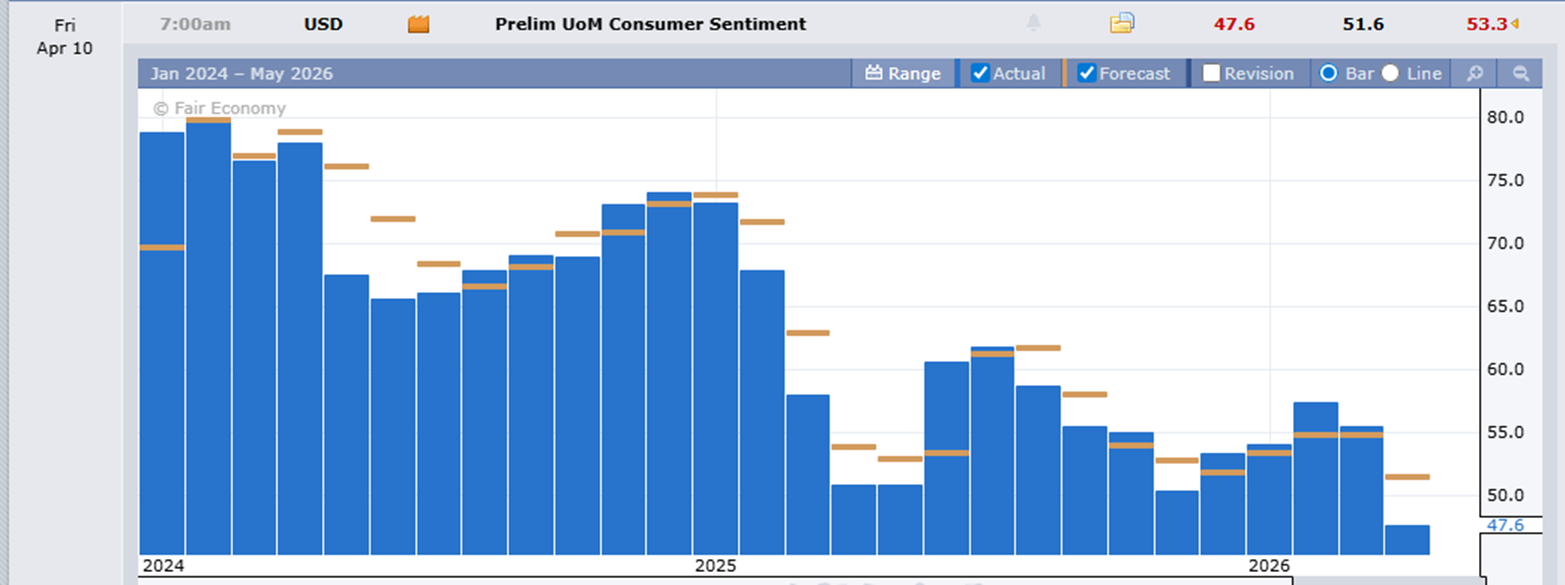1565x585 pixels.
Task: Click the 47.6 value tag on y-axis
Action: [x=1505, y=525]
